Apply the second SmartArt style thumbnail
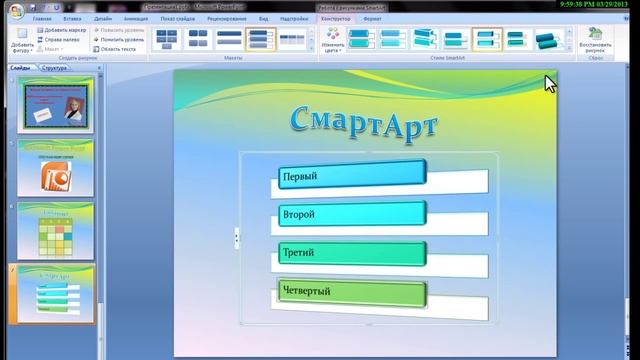Viewport: 640px width, 360px height. tap(392, 39)
